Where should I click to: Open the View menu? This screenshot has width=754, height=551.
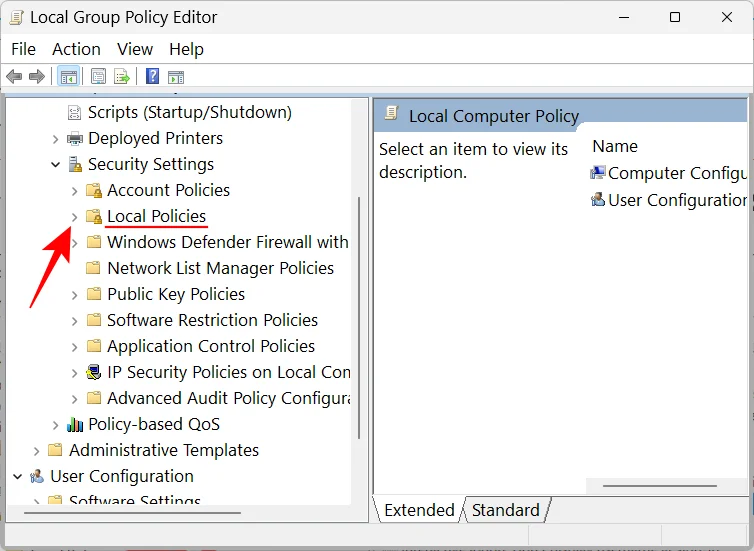135,49
